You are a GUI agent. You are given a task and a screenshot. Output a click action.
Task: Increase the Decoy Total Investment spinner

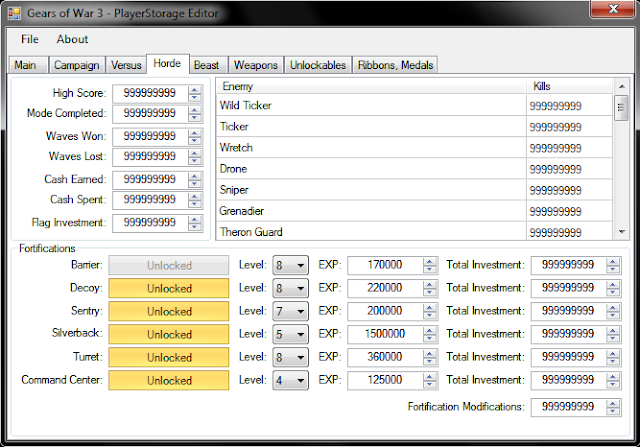[x=613, y=285]
